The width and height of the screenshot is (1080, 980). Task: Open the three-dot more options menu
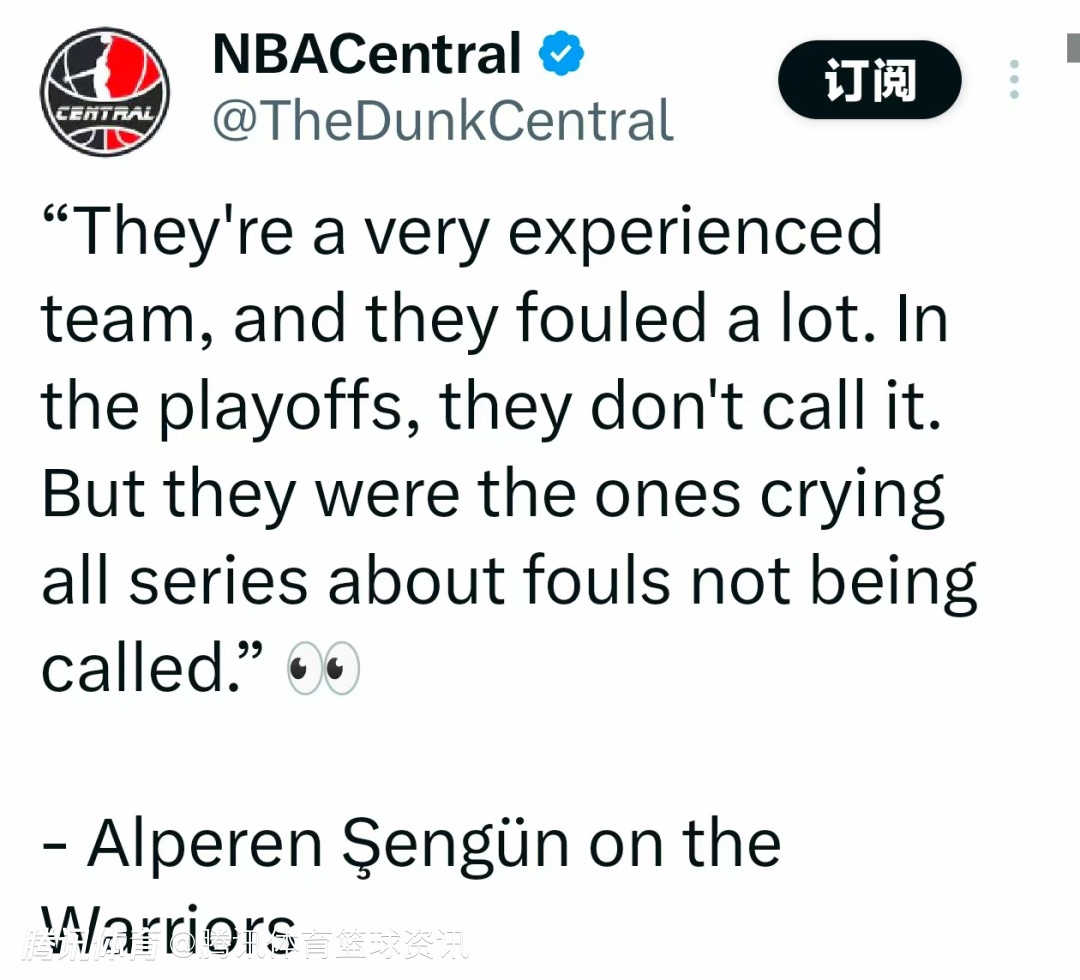tap(1014, 80)
